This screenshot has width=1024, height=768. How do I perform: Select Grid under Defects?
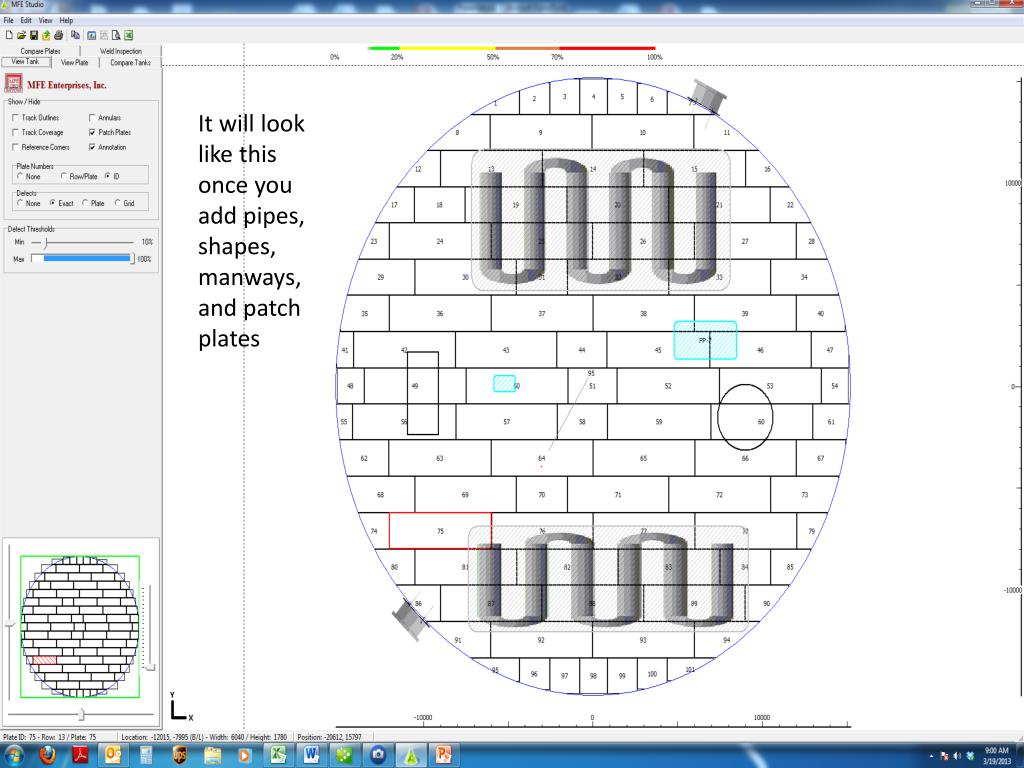tap(117, 203)
